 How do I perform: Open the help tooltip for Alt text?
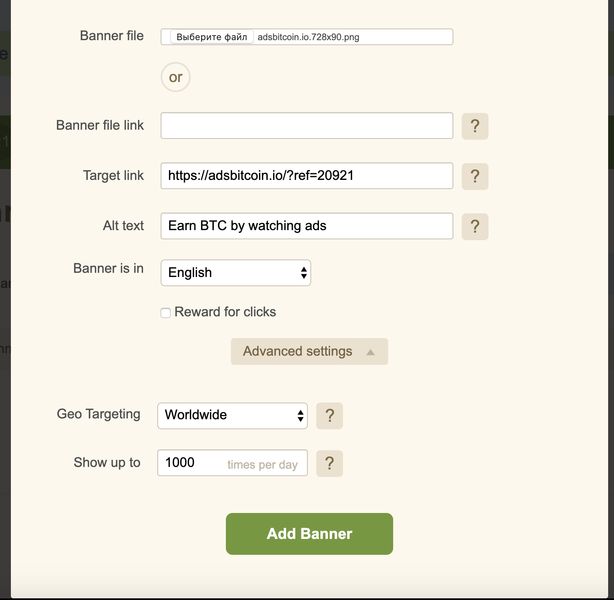click(x=474, y=226)
